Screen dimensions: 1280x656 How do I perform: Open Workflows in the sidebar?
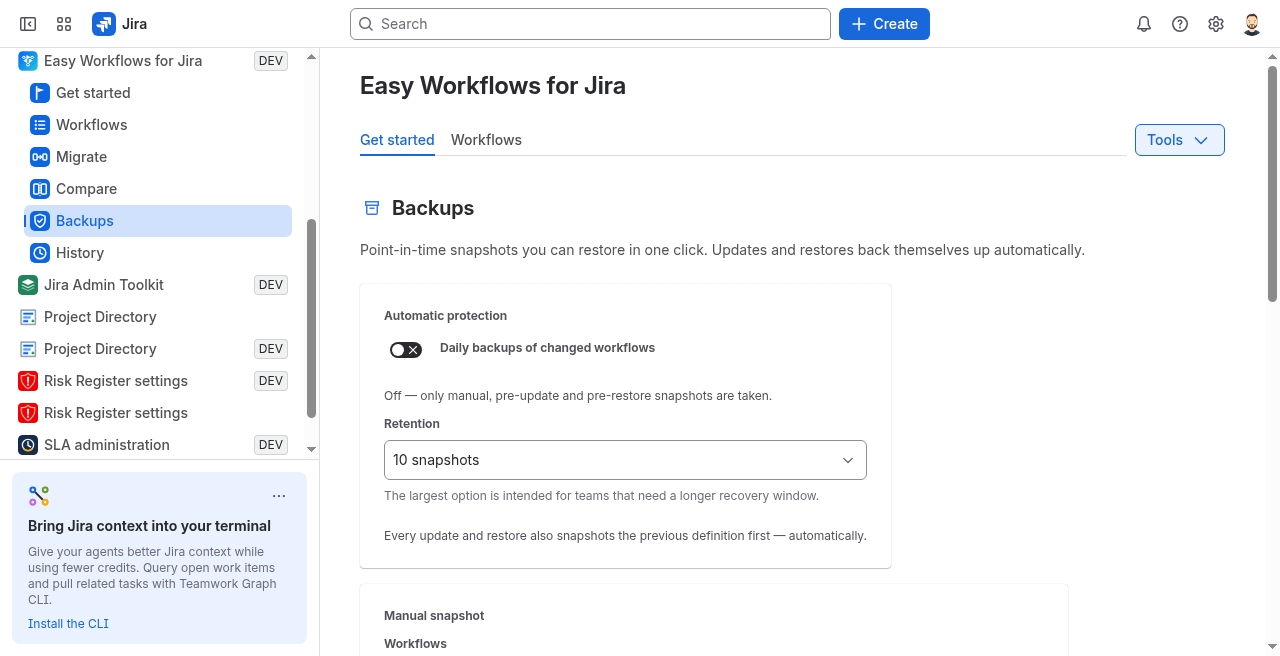pos(158,125)
